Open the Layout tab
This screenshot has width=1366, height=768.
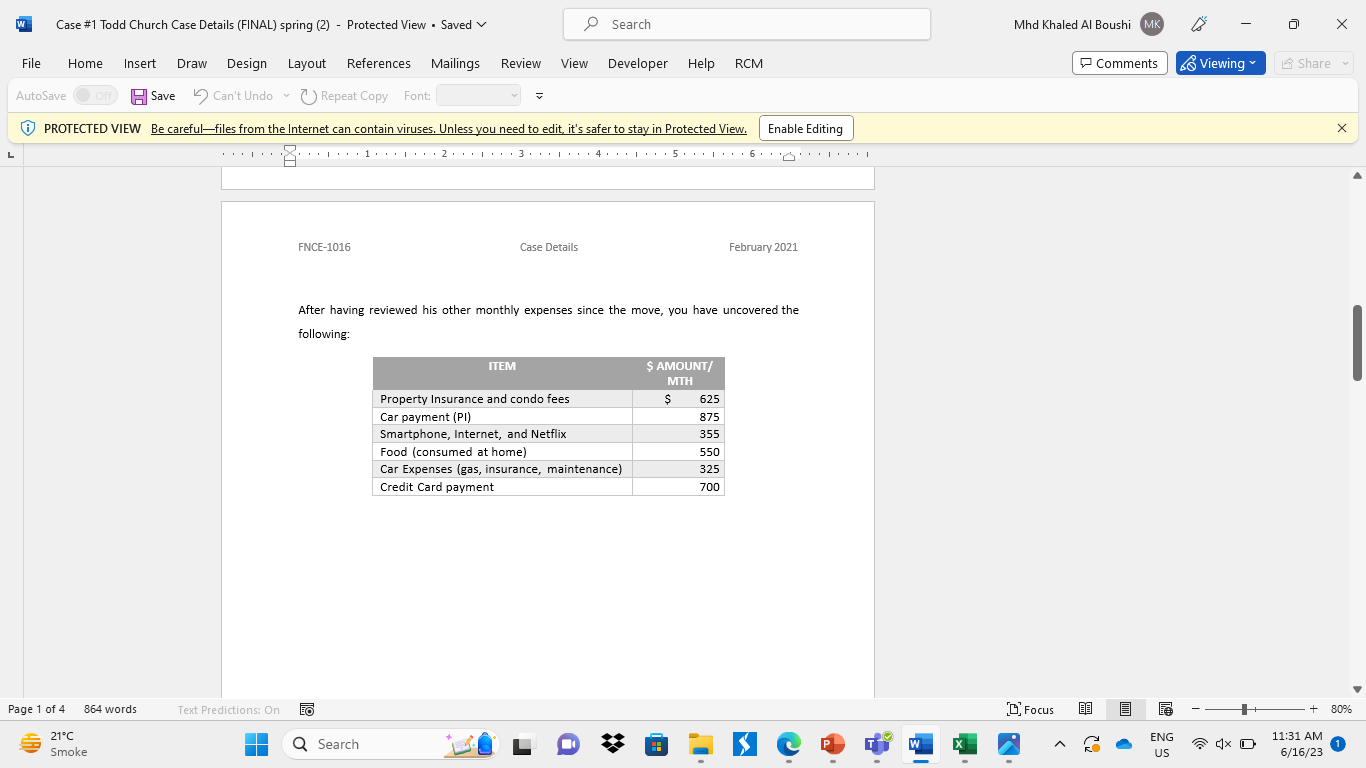point(307,63)
